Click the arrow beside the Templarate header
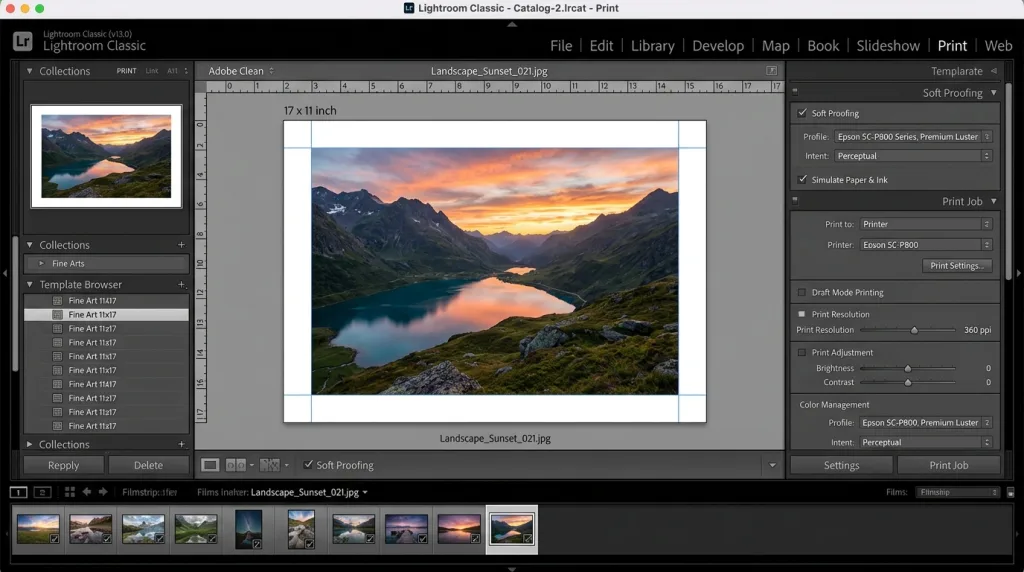Viewport: 1024px width, 572px height. pos(993,71)
